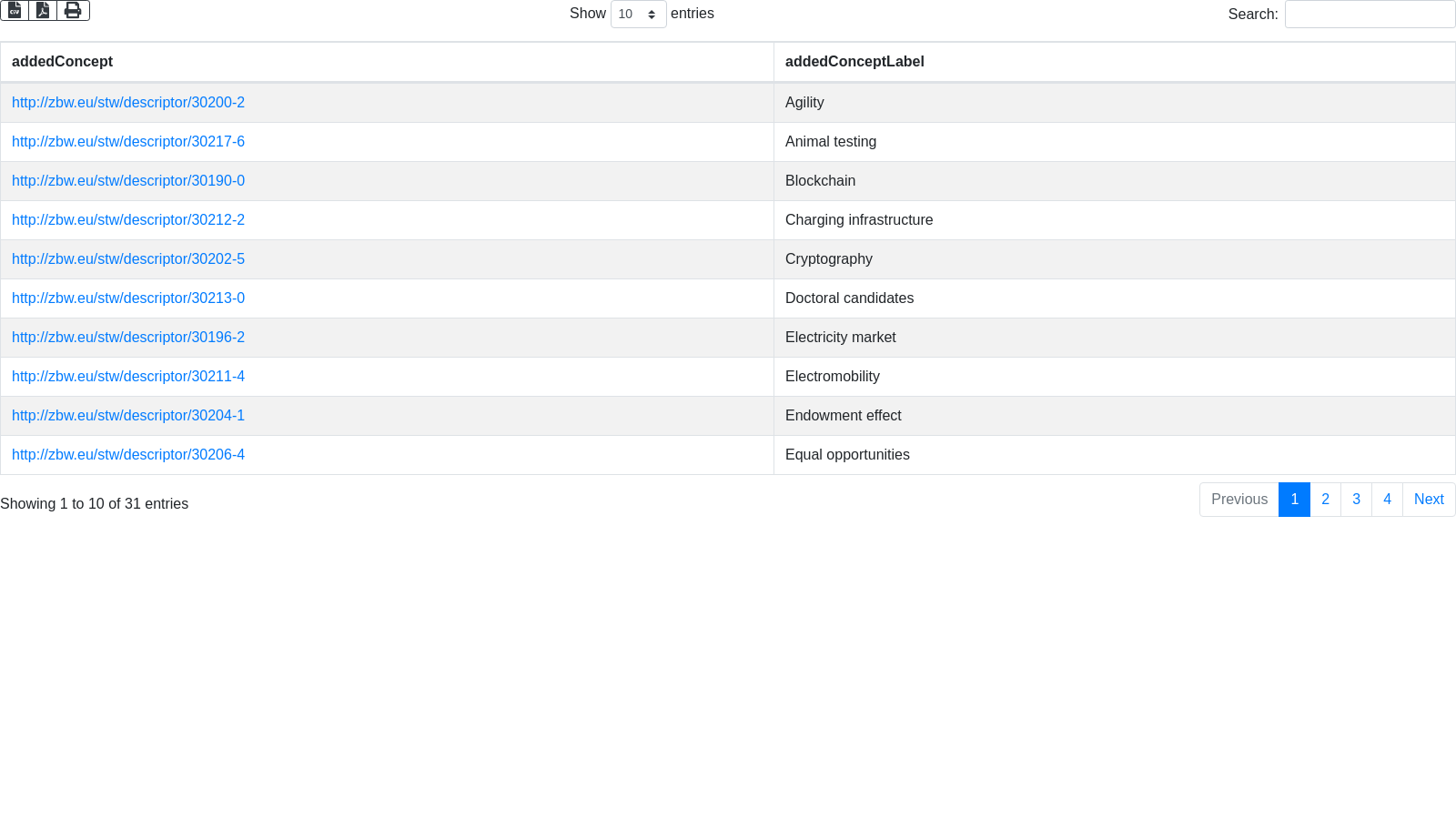
Task: Open the Cryptography descriptor 30202-5 link
Action: point(128,259)
